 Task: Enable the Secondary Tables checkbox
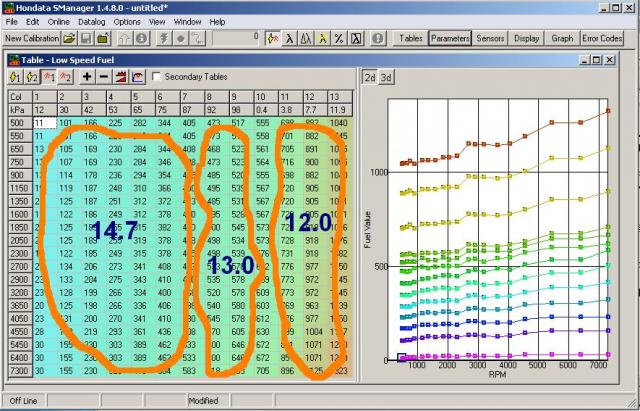tap(157, 76)
